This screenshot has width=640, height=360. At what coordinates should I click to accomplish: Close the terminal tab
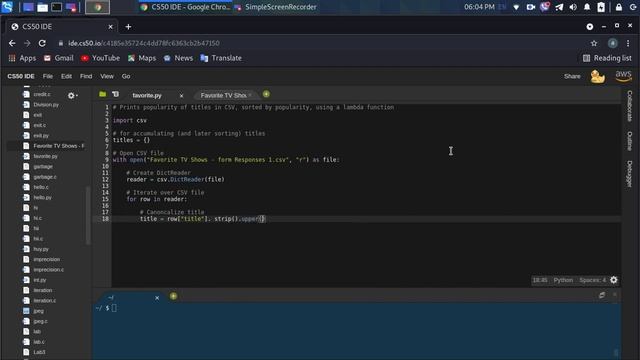coord(157,298)
